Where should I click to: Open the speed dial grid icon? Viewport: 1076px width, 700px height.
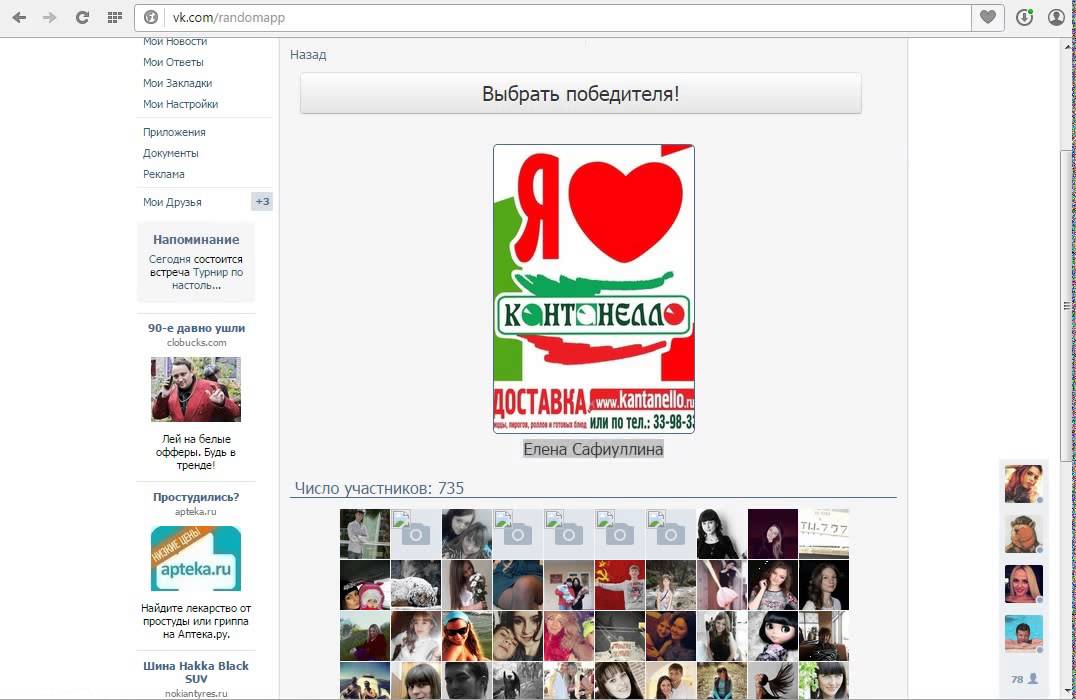click(115, 17)
